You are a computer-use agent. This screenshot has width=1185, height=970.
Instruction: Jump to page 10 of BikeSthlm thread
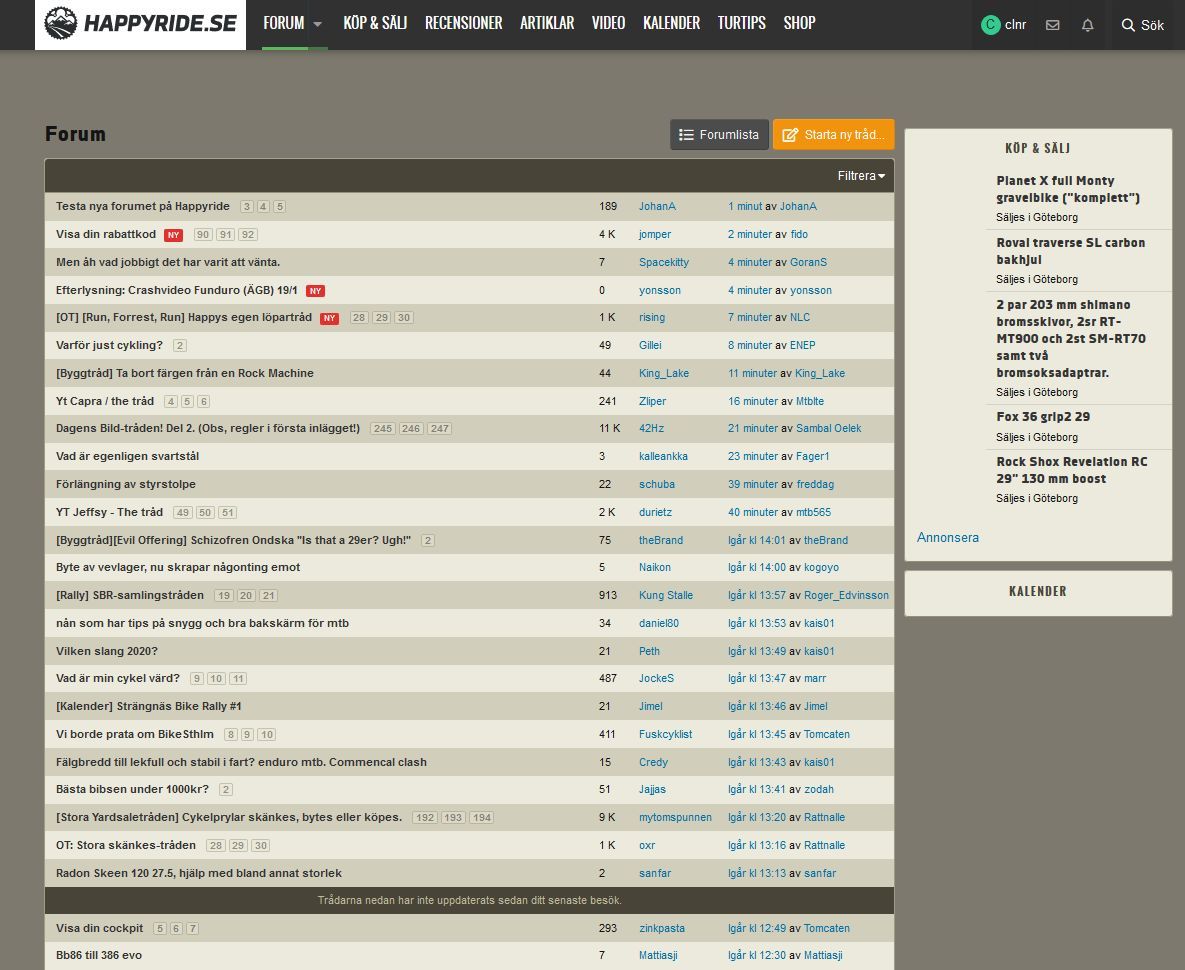[x=267, y=735]
